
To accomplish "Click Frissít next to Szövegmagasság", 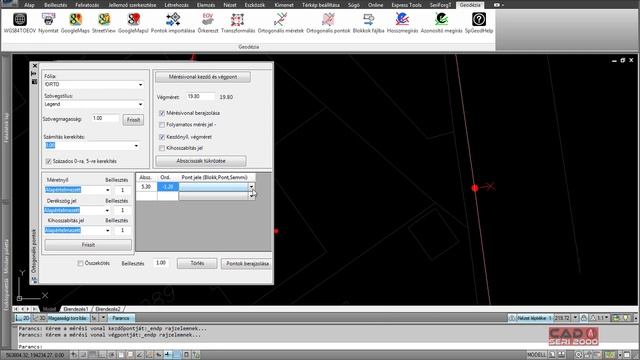I will point(133,120).
